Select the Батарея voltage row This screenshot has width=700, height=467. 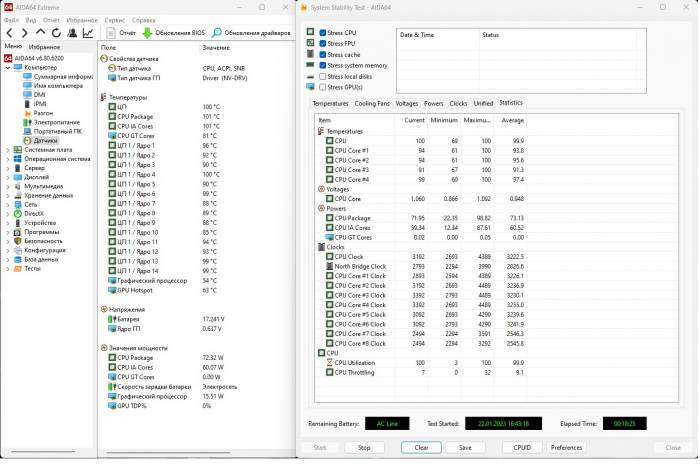coord(196,320)
